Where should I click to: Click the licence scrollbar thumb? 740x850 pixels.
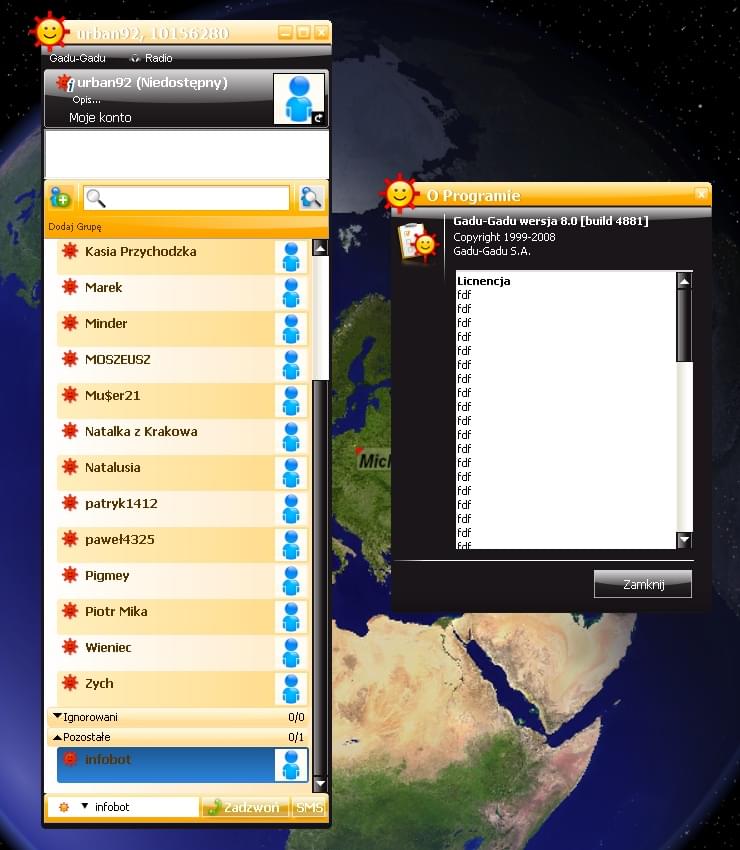coord(684,325)
